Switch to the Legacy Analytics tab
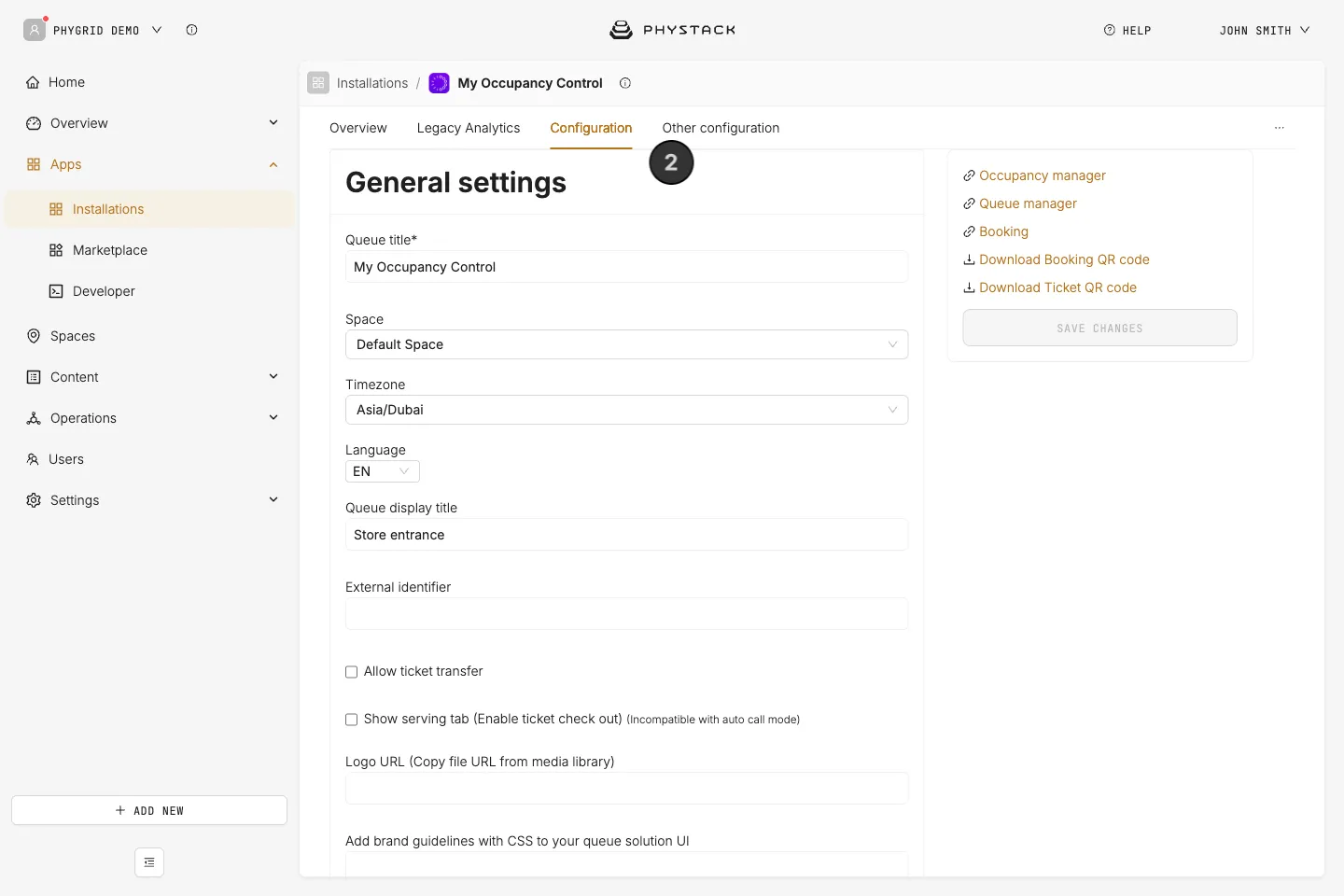The image size is (1344, 896). [469, 128]
